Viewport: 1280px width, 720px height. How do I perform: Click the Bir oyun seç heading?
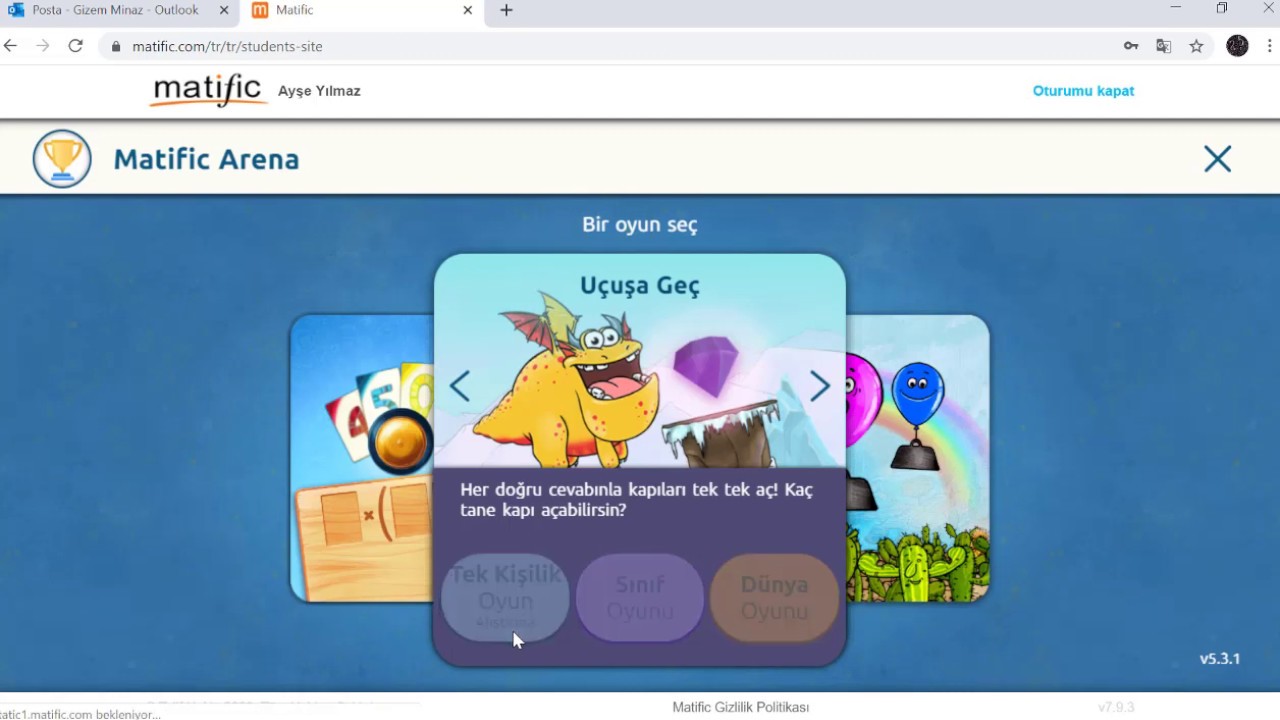[x=640, y=225]
